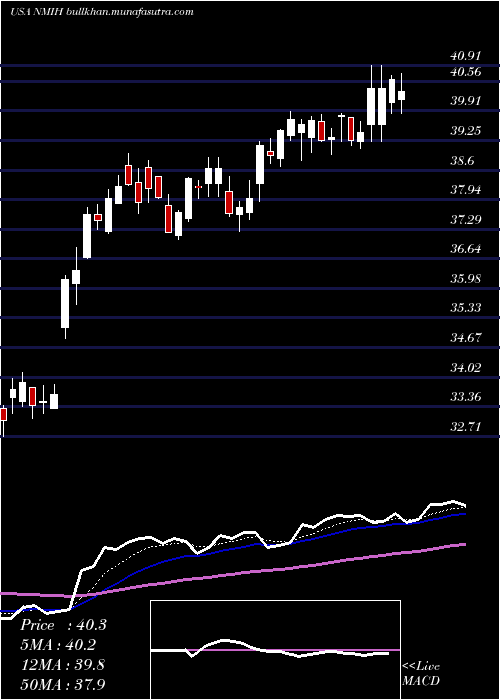Click the 40.91 price label

pos(466,56)
